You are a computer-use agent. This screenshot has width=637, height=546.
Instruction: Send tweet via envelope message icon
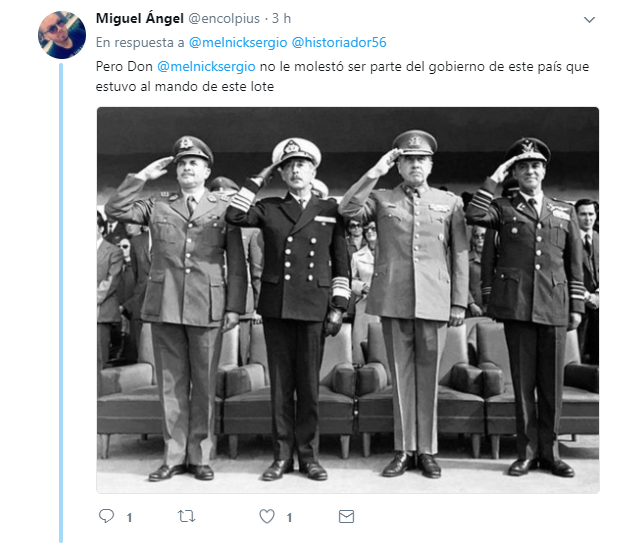347,516
